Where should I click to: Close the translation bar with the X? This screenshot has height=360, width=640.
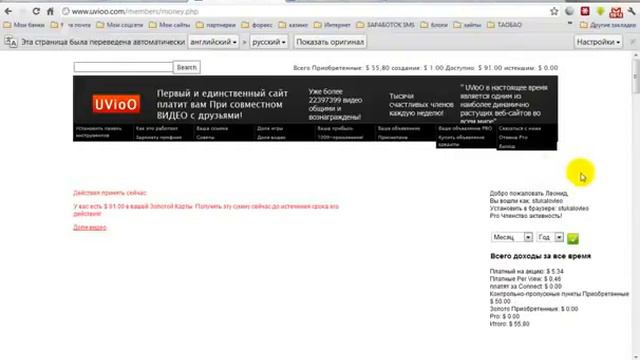[x=633, y=42]
